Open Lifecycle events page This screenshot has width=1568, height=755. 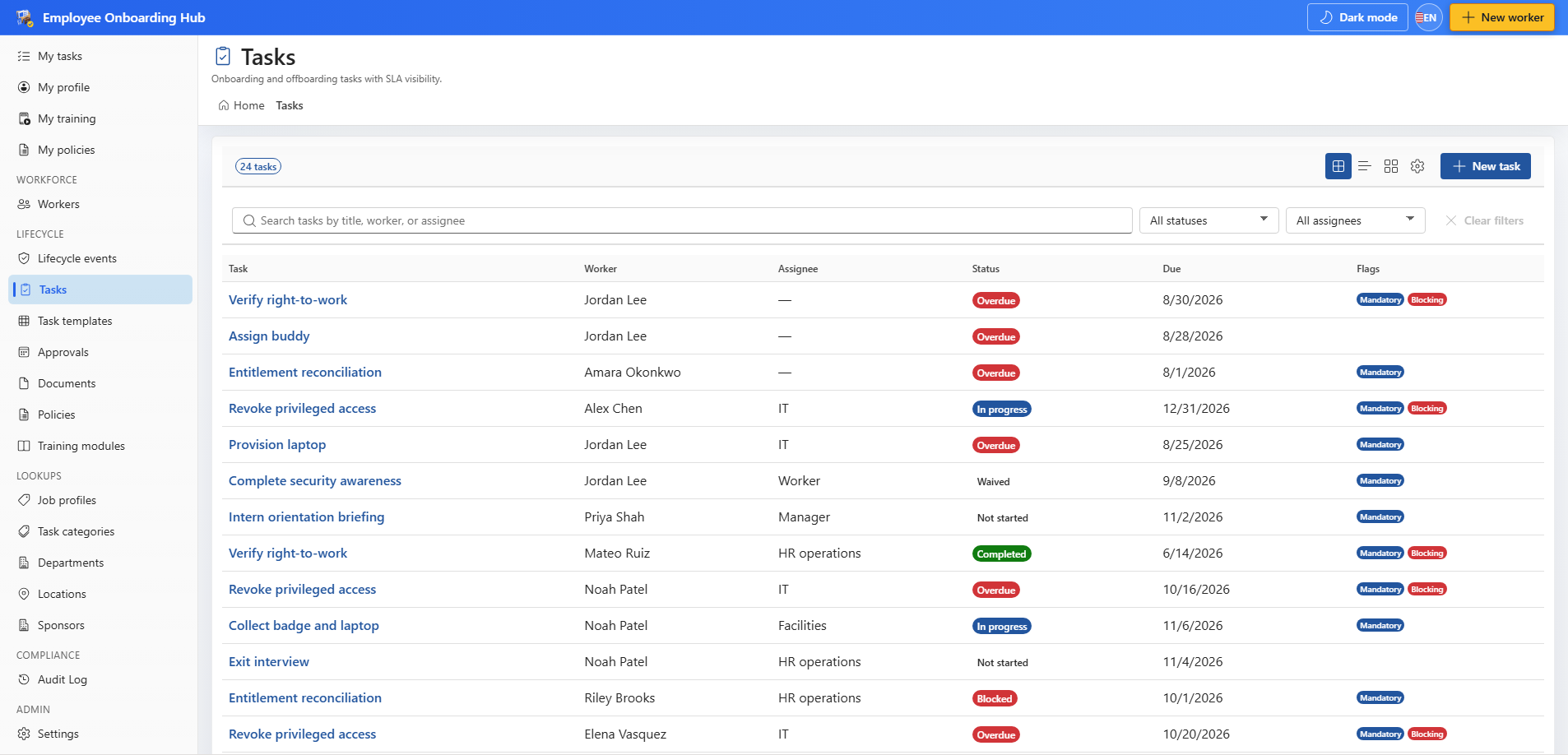coord(100,258)
